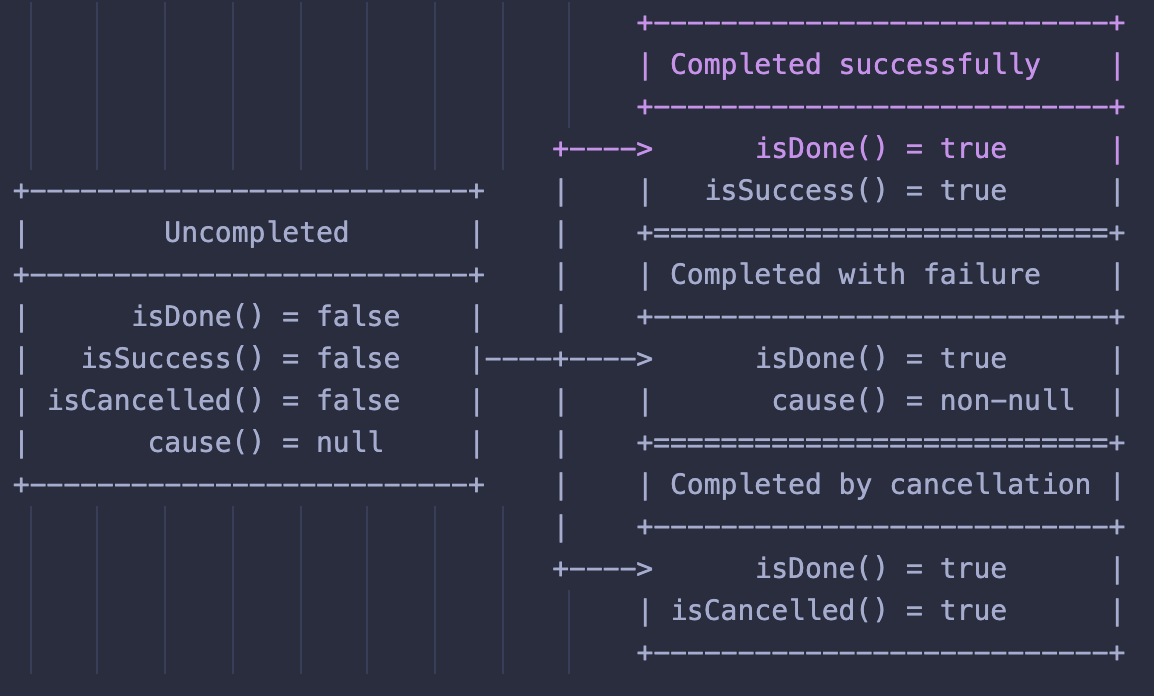Click 'isCancelled() = true' line

839,611
